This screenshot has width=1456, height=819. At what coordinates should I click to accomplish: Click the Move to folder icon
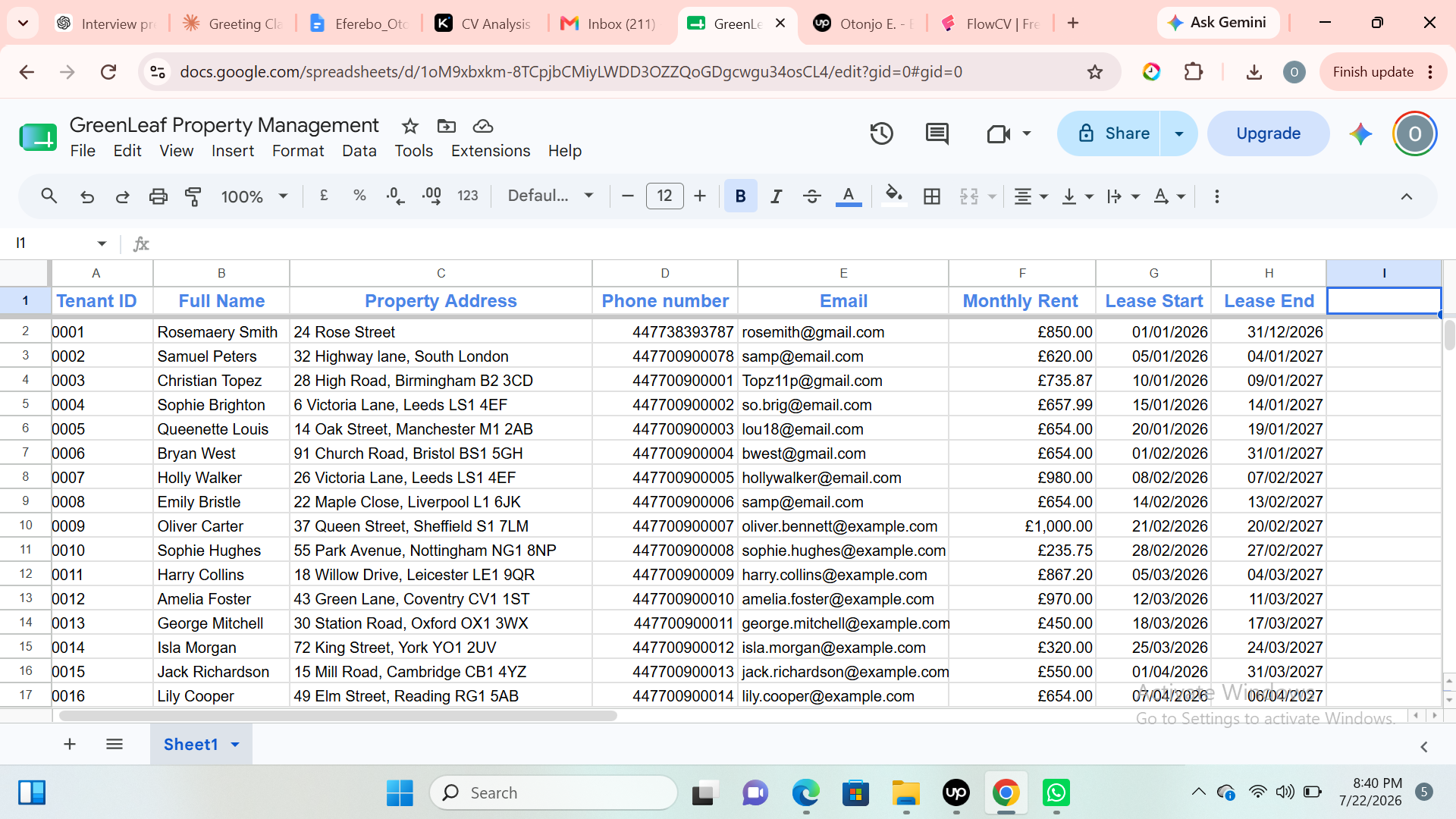[x=447, y=126]
